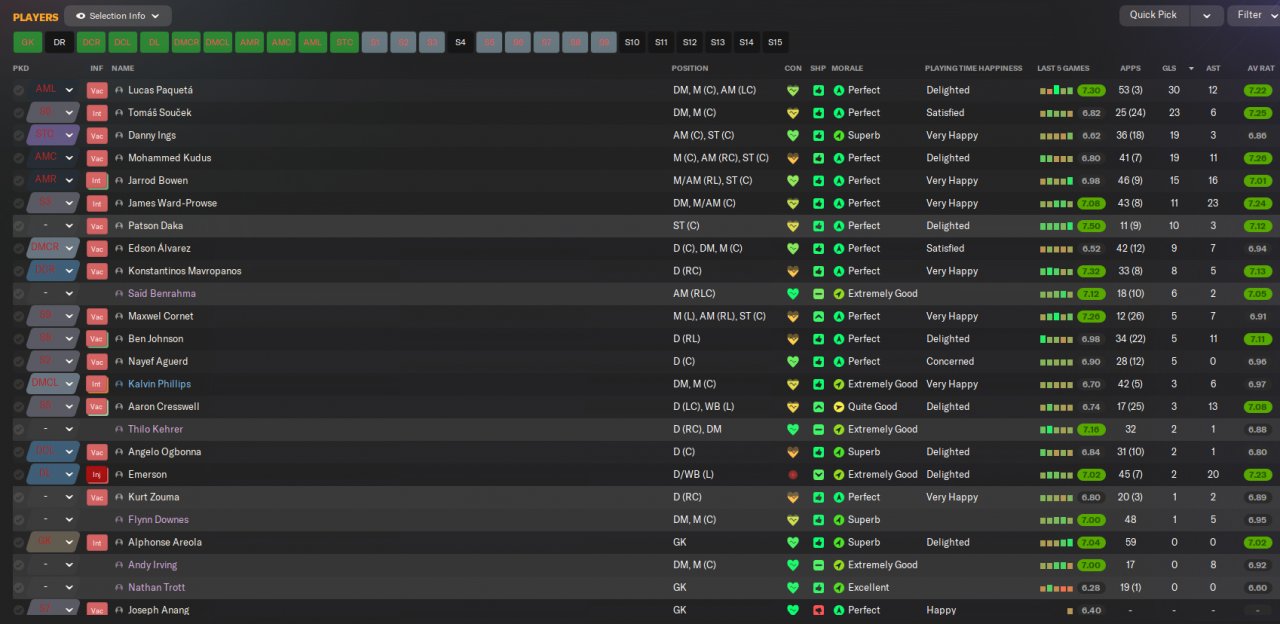This screenshot has width=1280, height=624.
Task: Toggle the picked checkmark for Kurt Zouma
Action: pyautogui.click(x=18, y=497)
